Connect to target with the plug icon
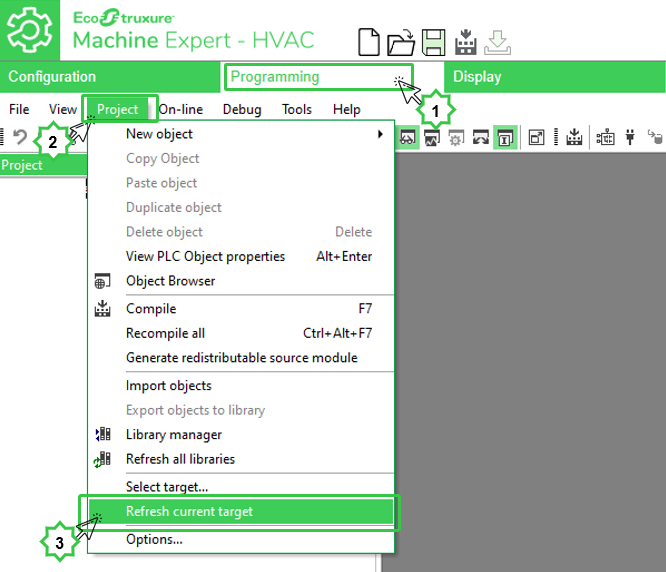Image resolution: width=666 pixels, height=572 pixels. point(630,138)
